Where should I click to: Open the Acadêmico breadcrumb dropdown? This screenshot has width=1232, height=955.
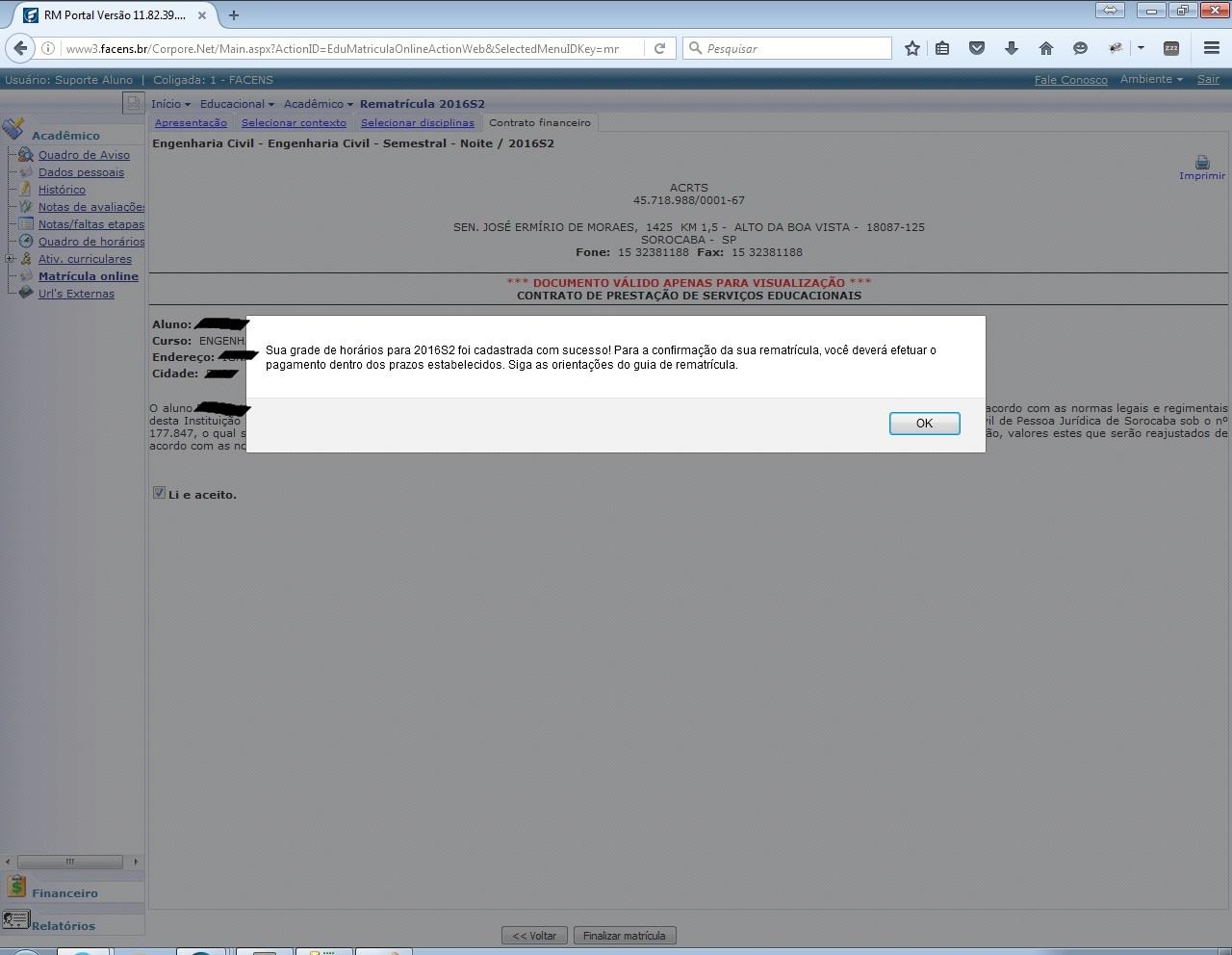[319, 104]
